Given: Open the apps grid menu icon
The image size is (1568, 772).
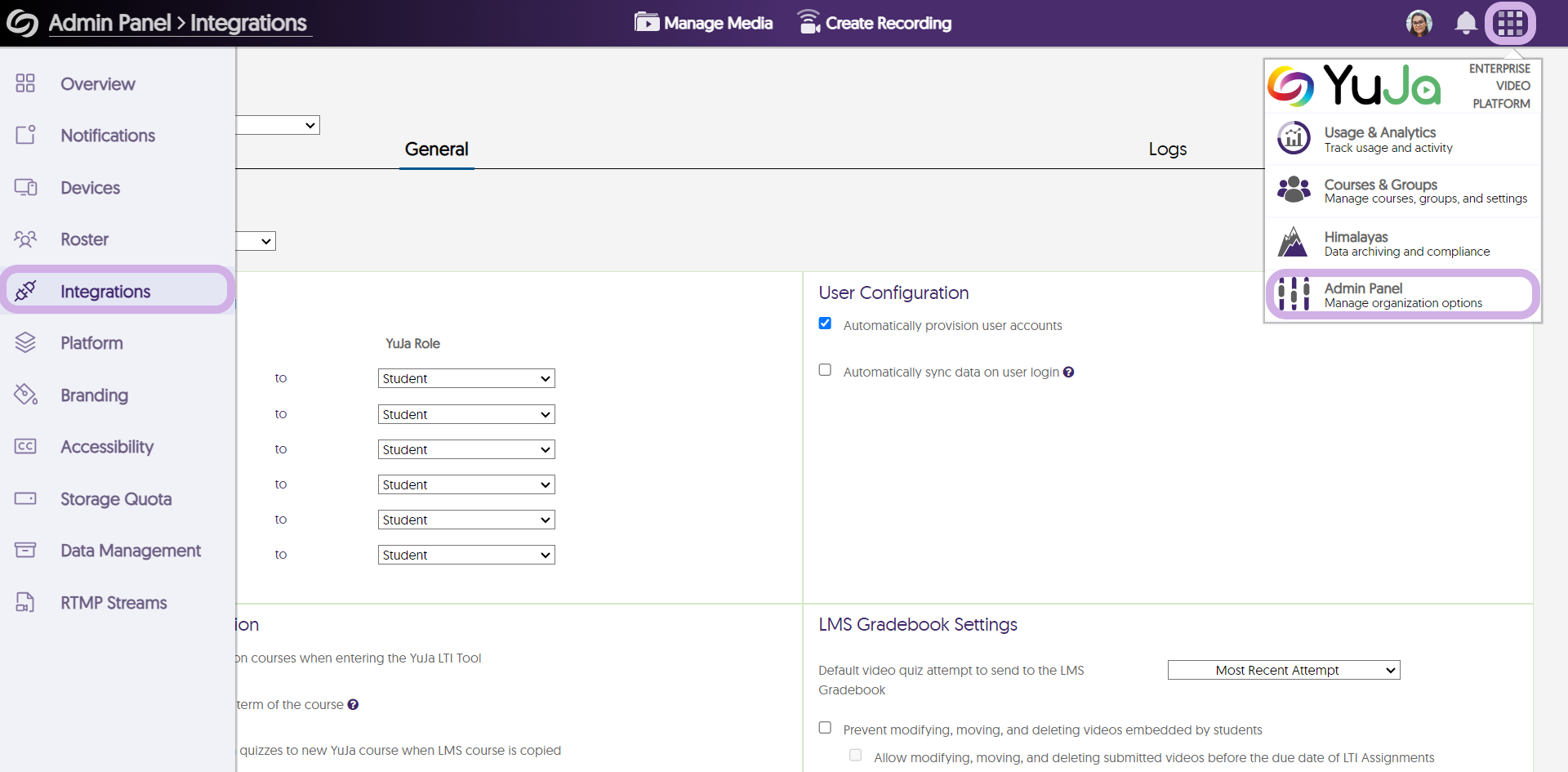Looking at the screenshot, I should click(1510, 23).
